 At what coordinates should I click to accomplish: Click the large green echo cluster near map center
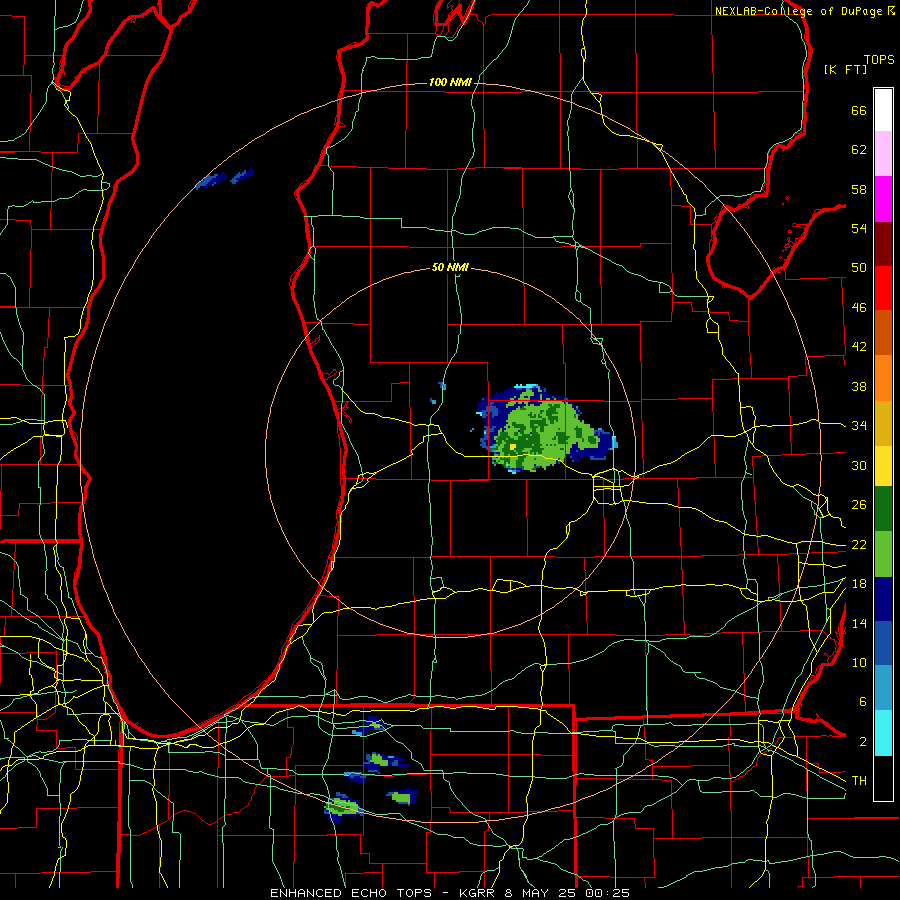[545, 428]
